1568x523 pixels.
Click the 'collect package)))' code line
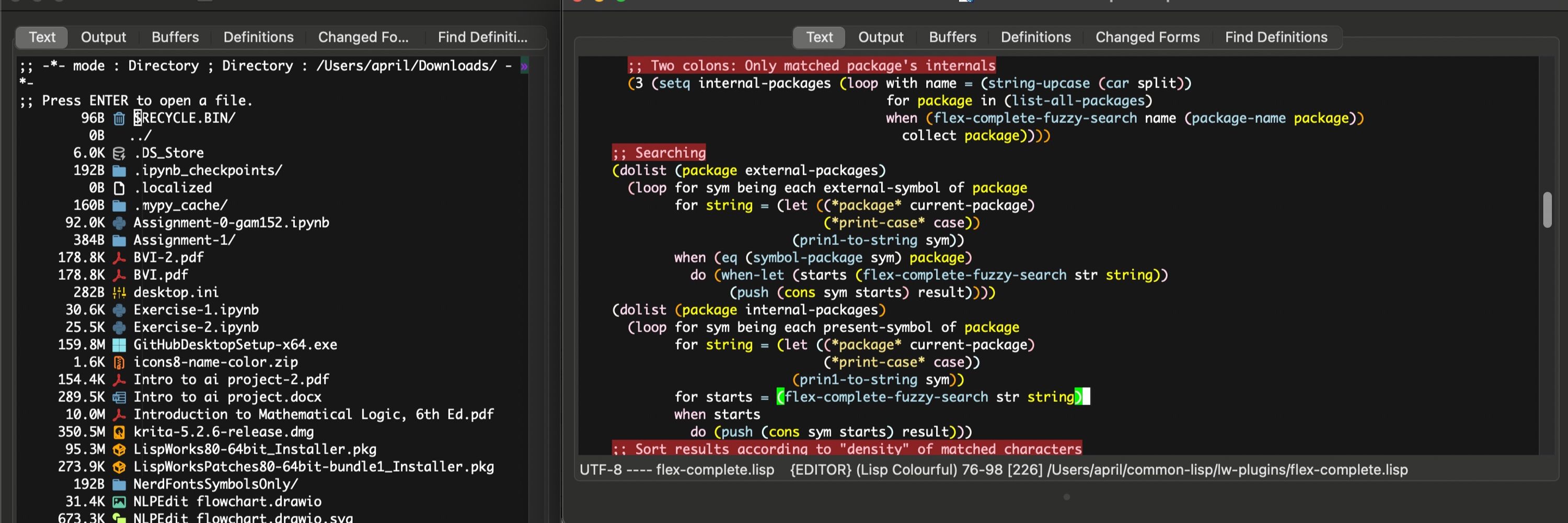point(976,136)
